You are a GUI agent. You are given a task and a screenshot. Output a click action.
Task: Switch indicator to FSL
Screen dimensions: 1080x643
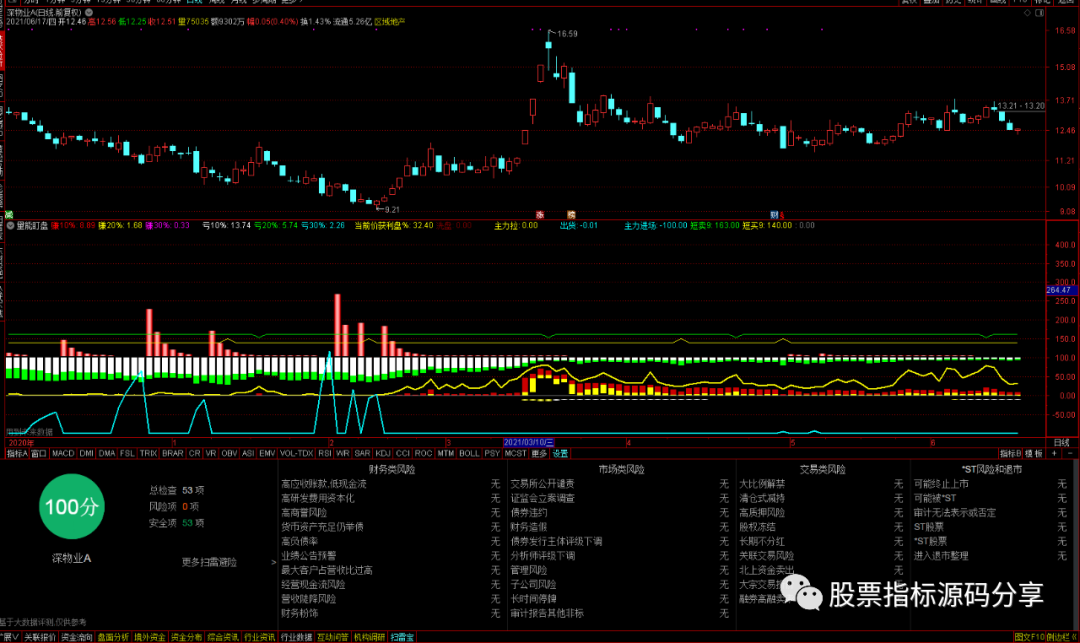click(127, 454)
